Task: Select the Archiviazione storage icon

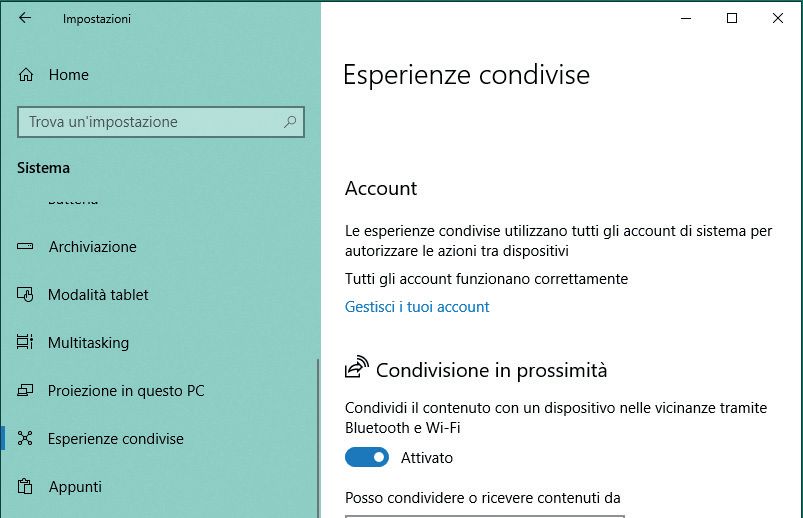Action: [x=25, y=246]
